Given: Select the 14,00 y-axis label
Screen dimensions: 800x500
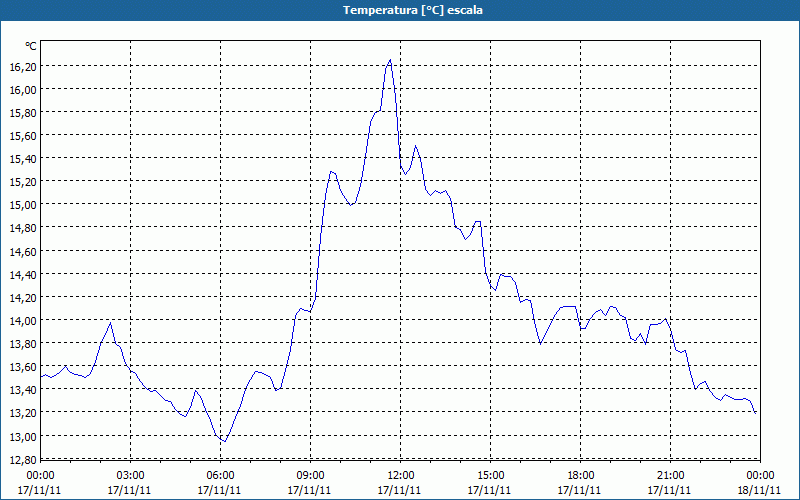Looking at the screenshot, I should (23, 321).
